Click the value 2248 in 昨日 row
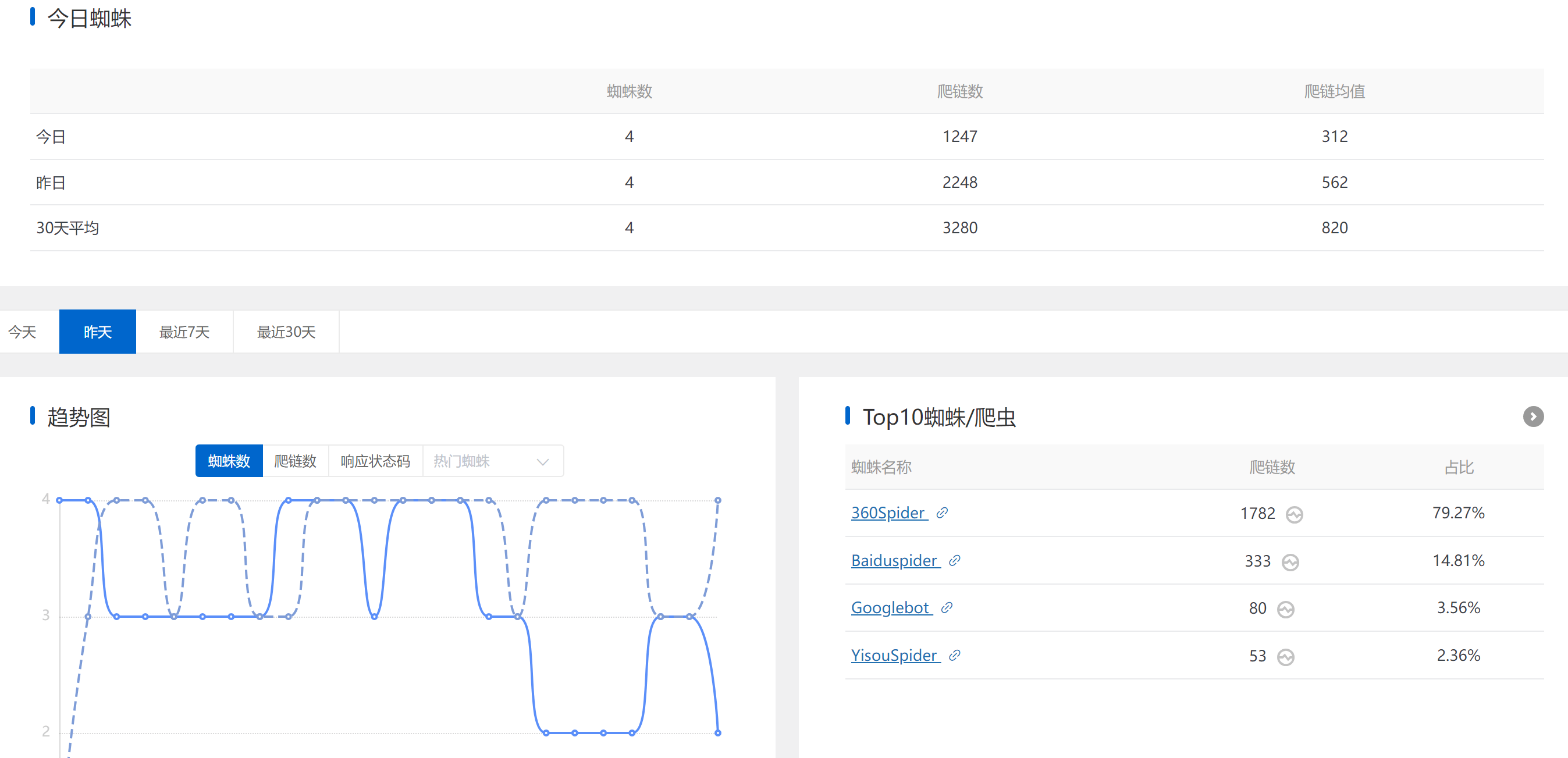Screen dimensions: 1568x758 click(x=960, y=182)
